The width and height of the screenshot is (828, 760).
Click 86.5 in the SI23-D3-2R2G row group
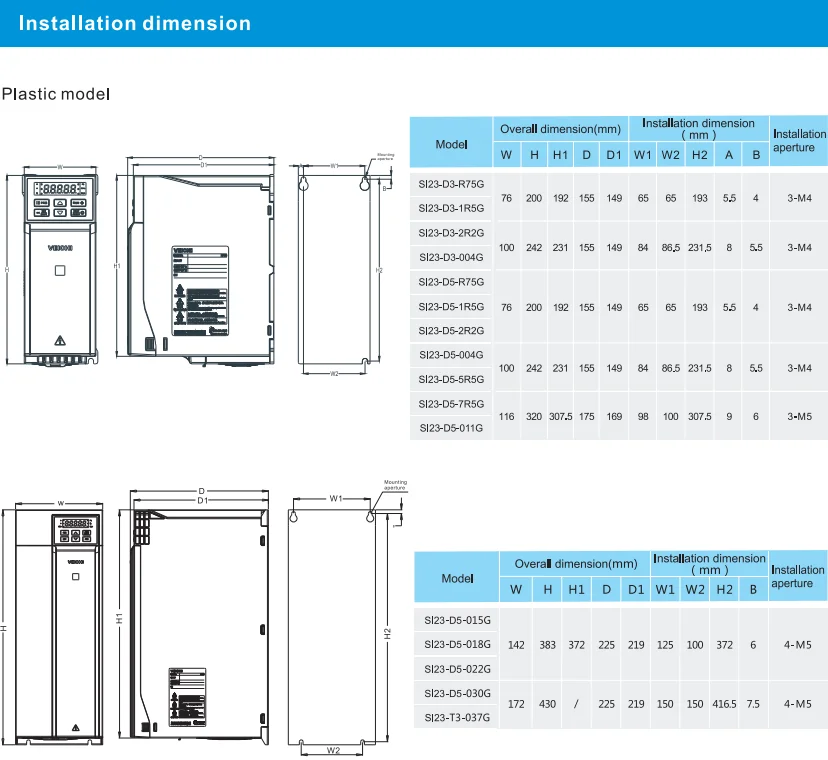click(x=671, y=248)
